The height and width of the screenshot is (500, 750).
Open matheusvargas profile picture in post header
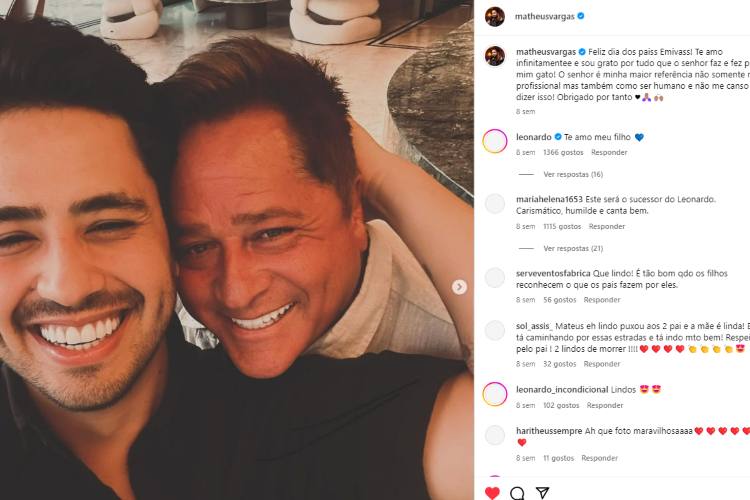click(495, 16)
